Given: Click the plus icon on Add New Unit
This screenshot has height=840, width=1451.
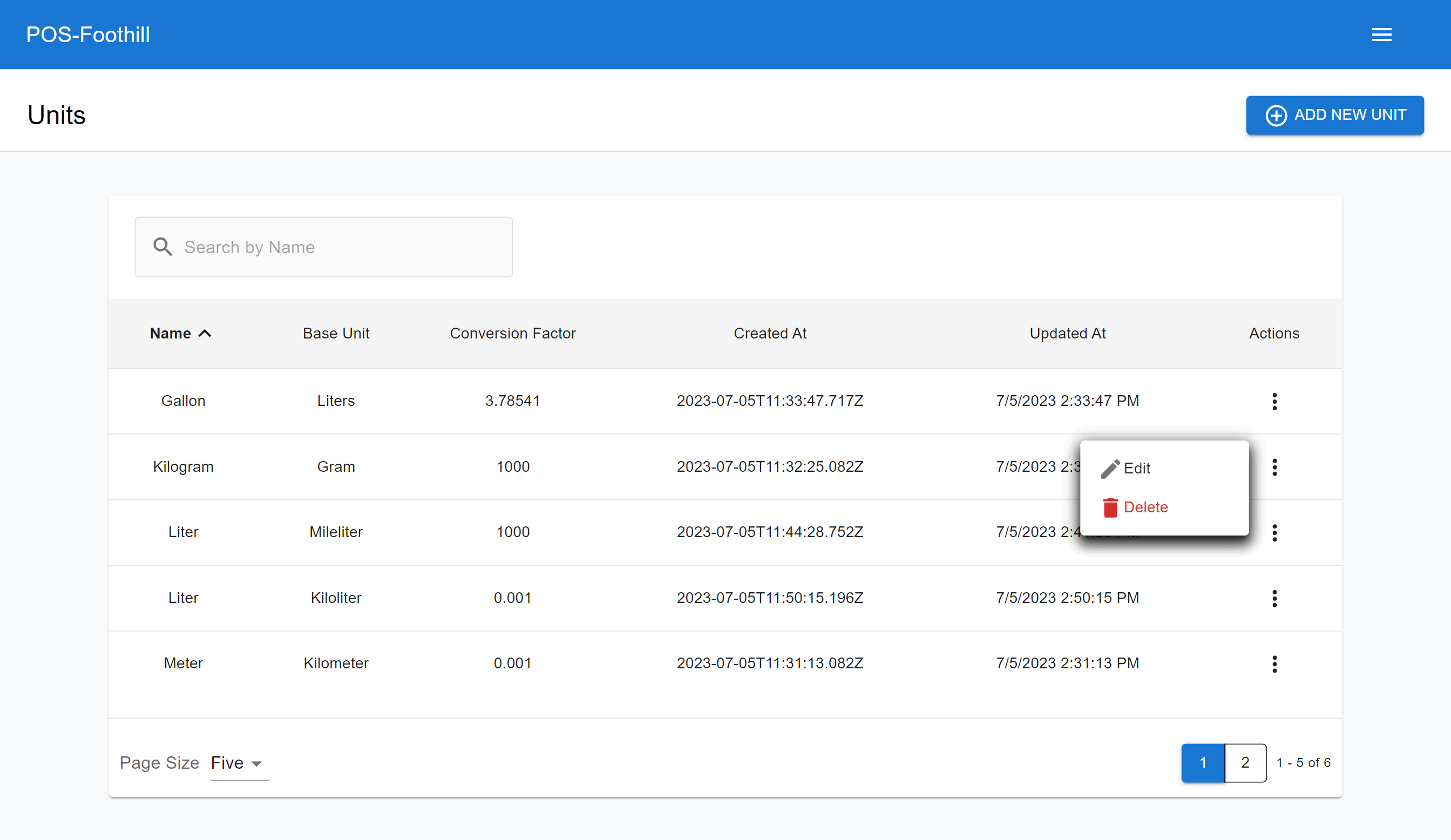Looking at the screenshot, I should [1277, 115].
